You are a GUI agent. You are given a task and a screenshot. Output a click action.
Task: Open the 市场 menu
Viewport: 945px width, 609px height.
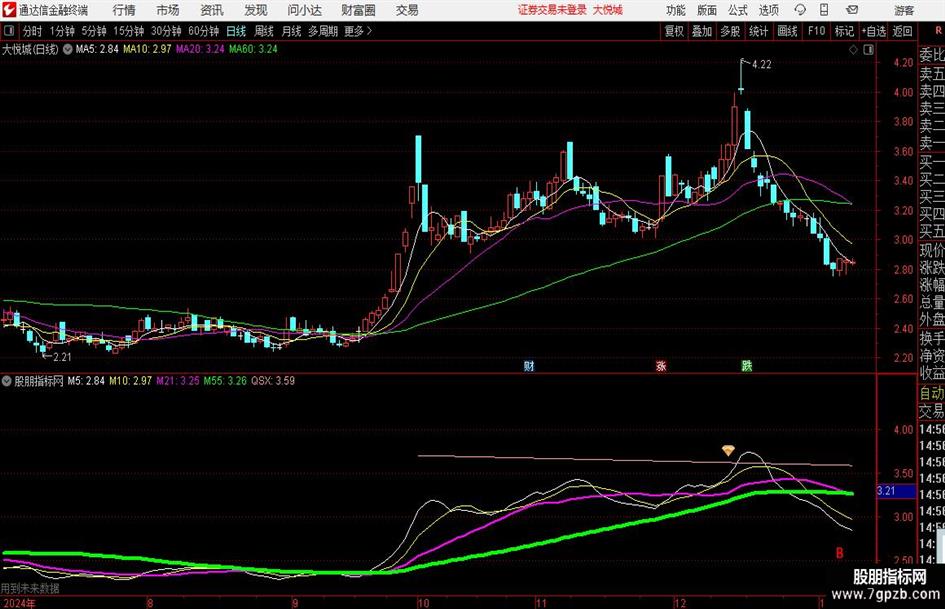[168, 10]
